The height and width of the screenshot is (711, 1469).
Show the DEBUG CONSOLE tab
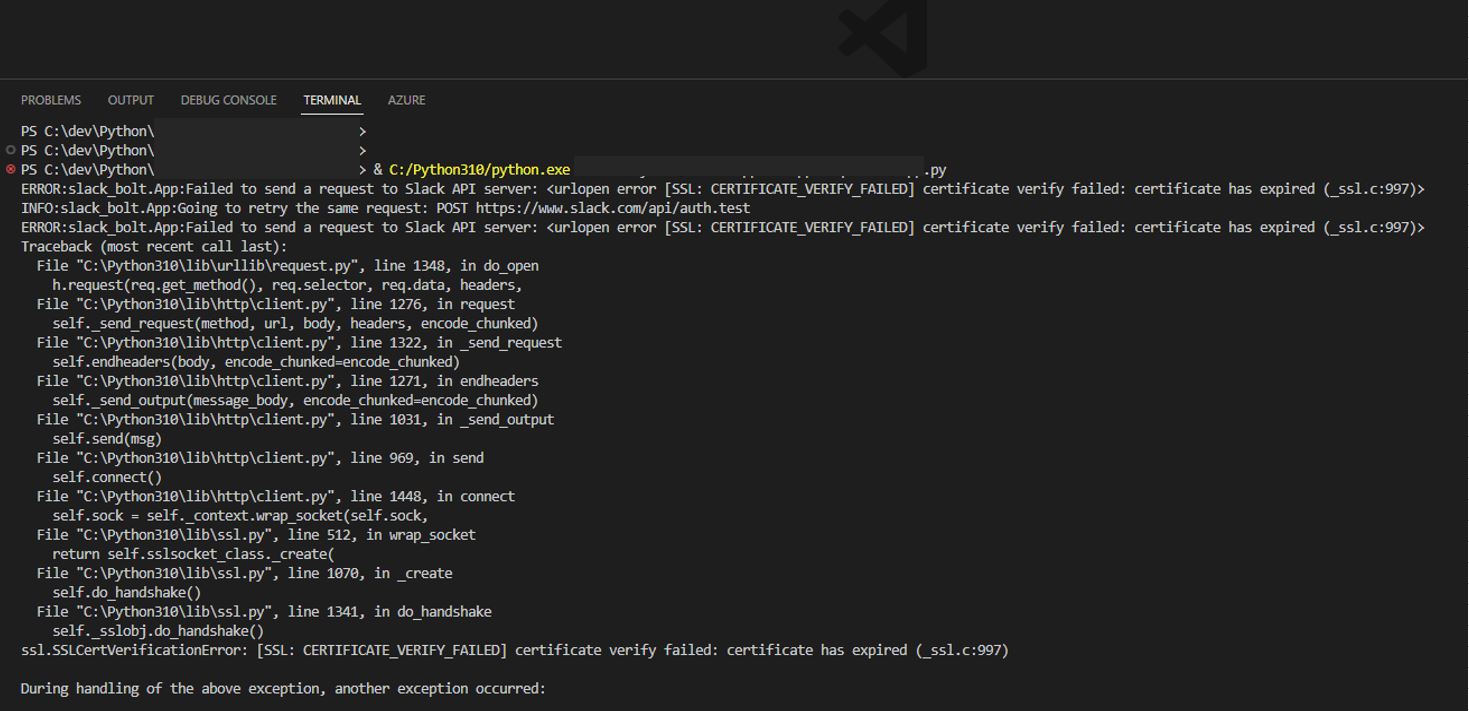pos(229,100)
